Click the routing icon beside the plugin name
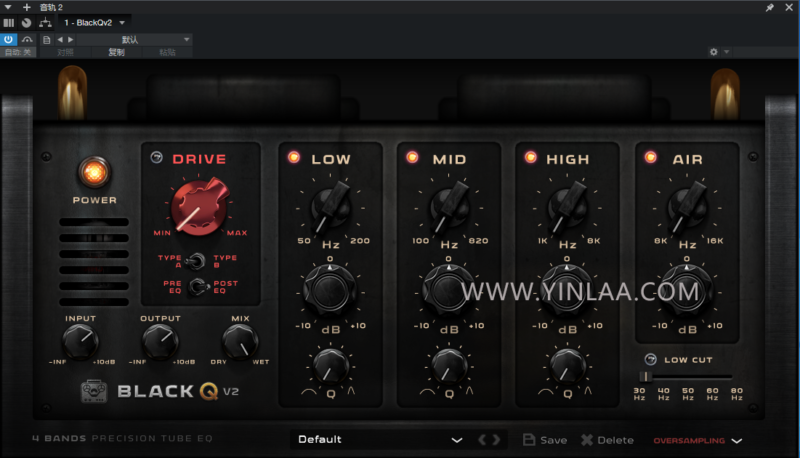 click(45, 22)
